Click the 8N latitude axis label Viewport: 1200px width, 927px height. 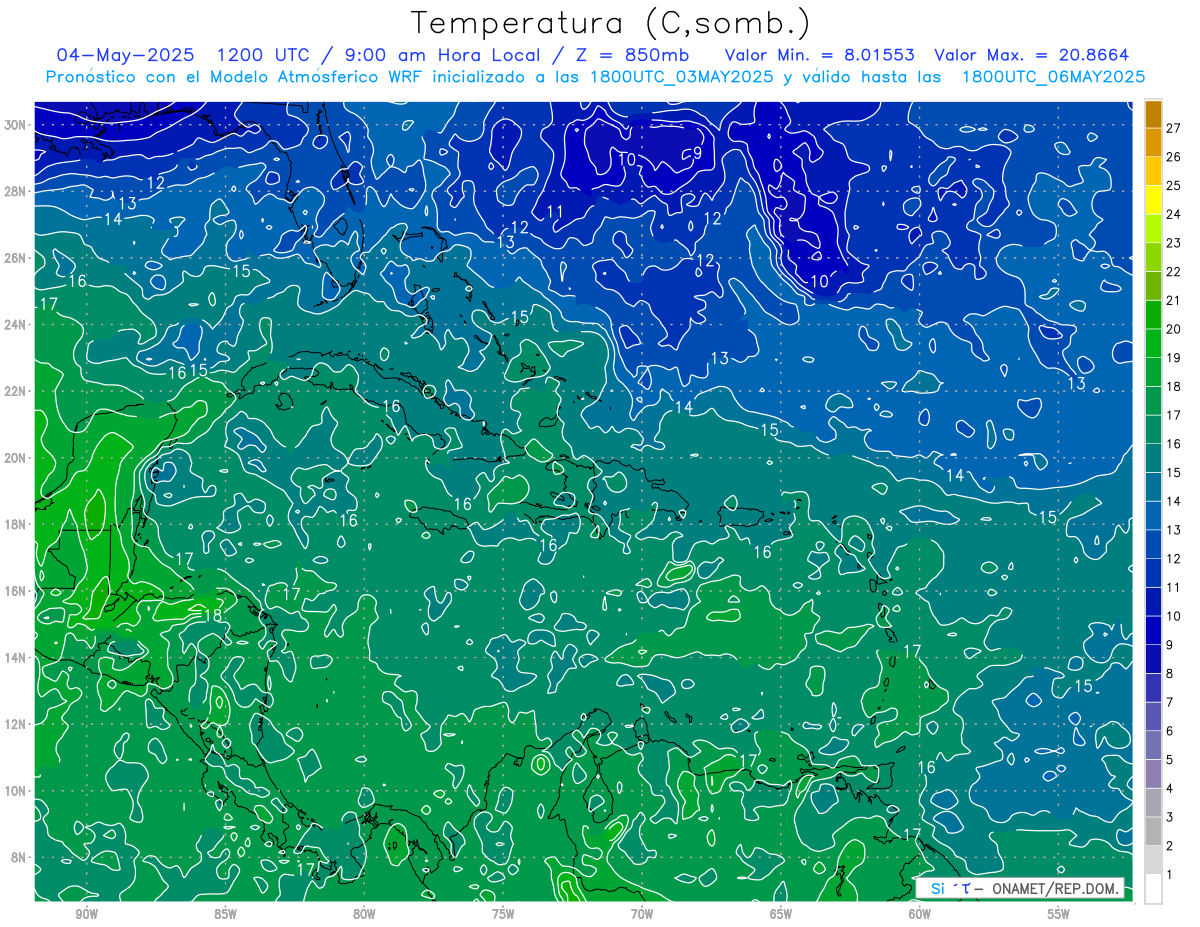click(18, 857)
